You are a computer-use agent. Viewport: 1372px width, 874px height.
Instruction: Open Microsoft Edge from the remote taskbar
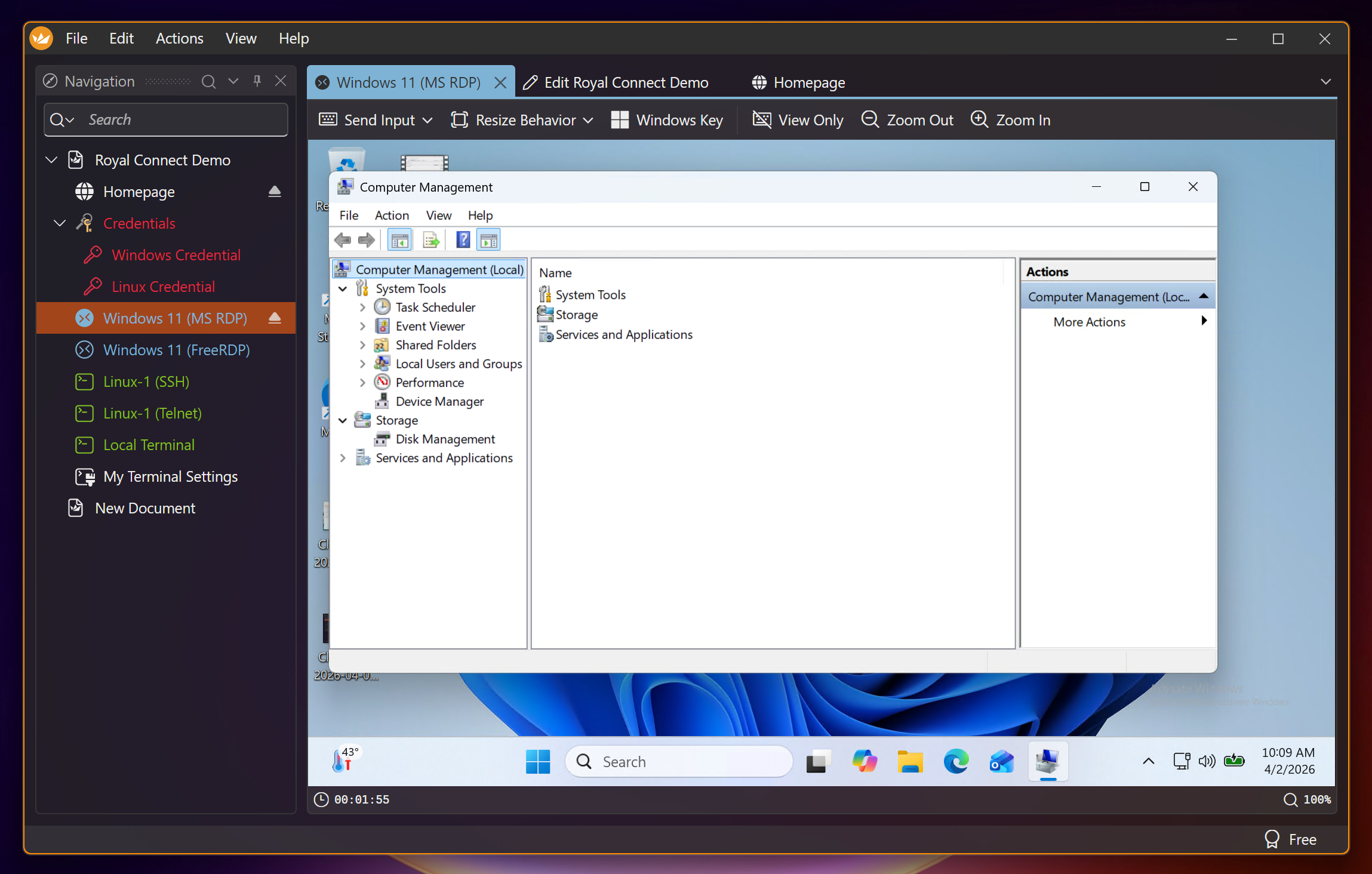click(955, 762)
